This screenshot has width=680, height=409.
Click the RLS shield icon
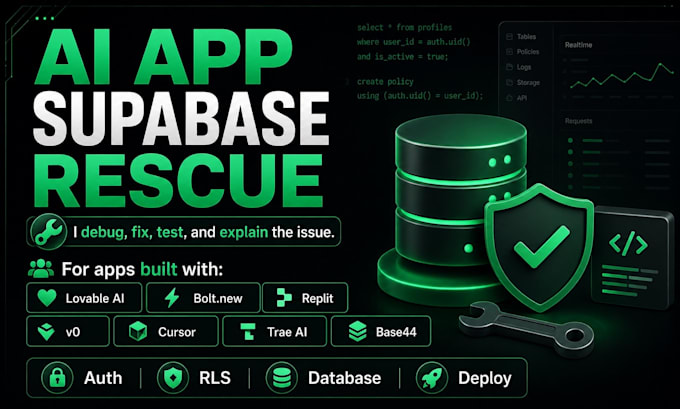tap(173, 378)
